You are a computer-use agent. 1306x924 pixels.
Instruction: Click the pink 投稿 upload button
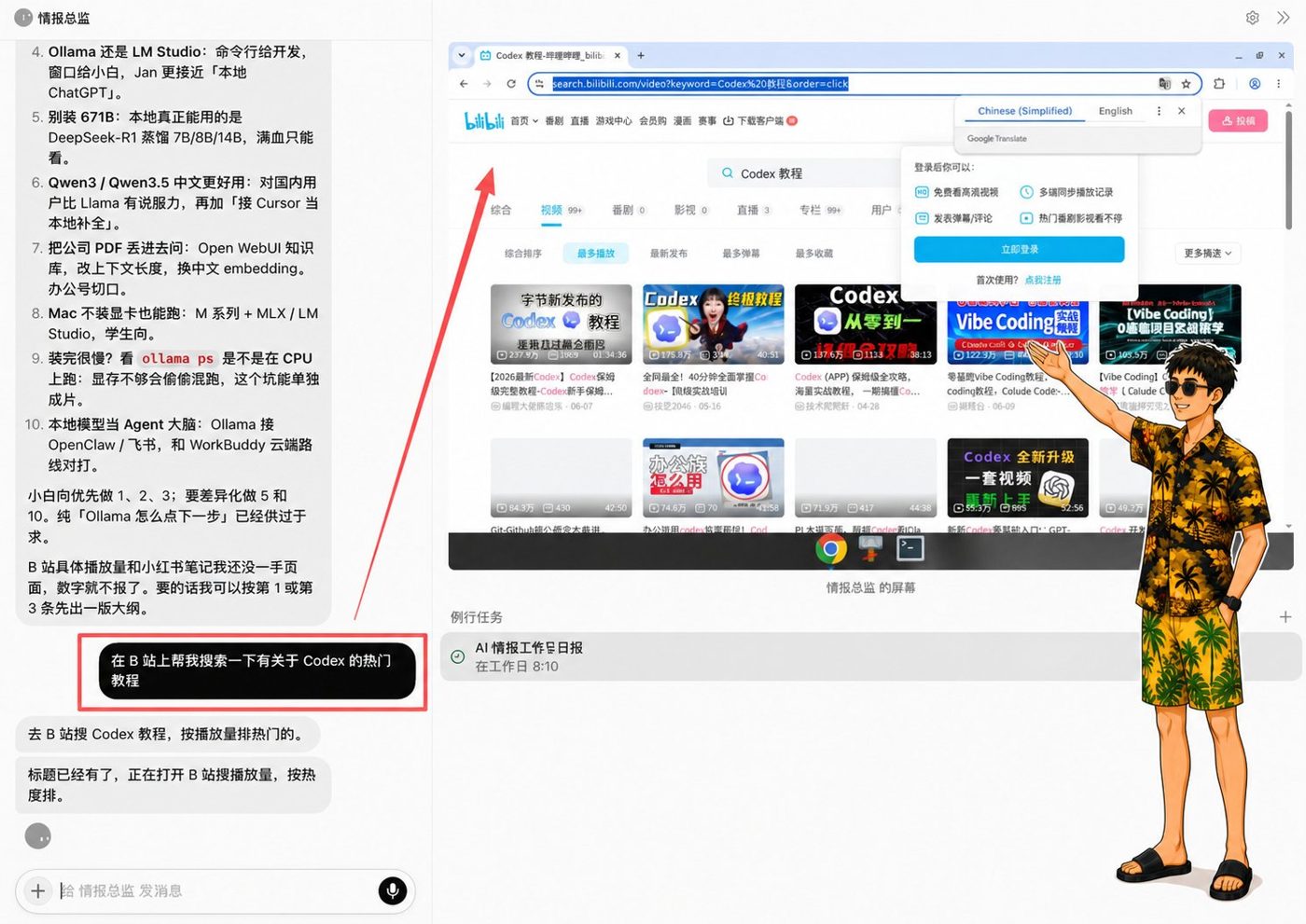(1238, 121)
